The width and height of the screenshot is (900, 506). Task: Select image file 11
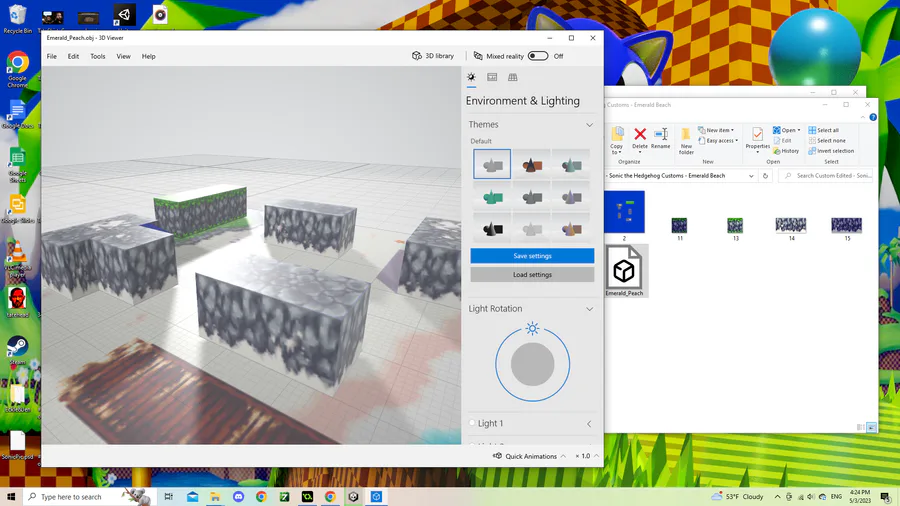tap(680, 228)
